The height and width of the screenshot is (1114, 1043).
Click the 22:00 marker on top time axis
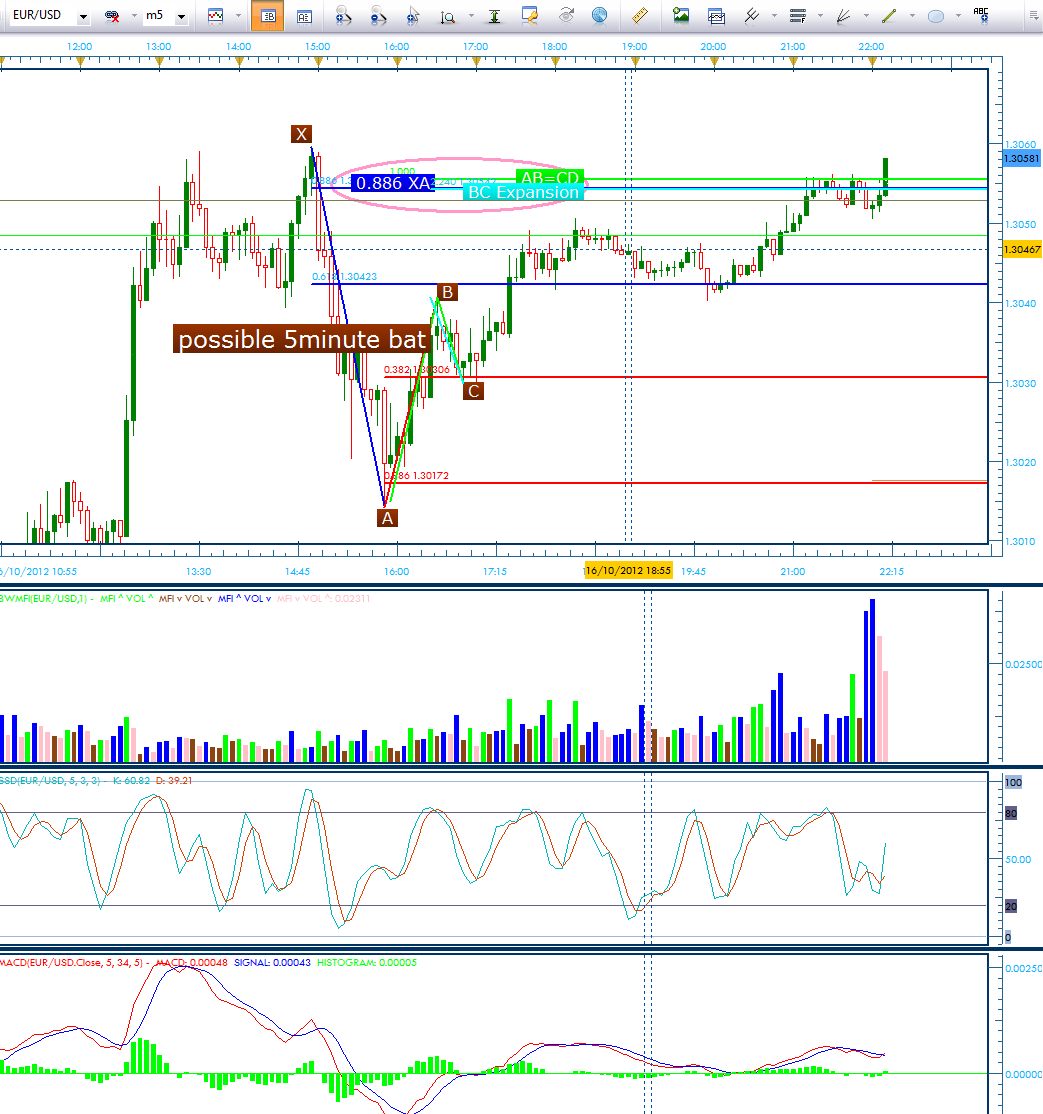[871, 46]
